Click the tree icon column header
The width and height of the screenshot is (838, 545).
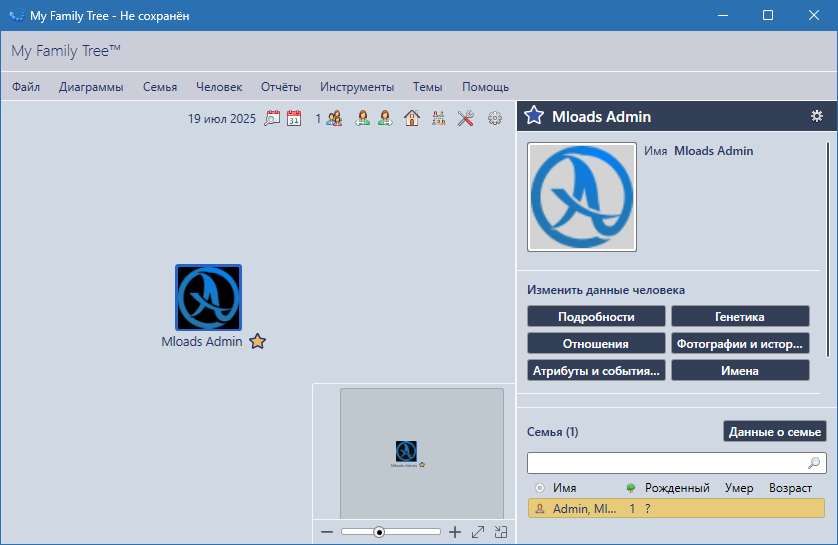[x=631, y=488]
